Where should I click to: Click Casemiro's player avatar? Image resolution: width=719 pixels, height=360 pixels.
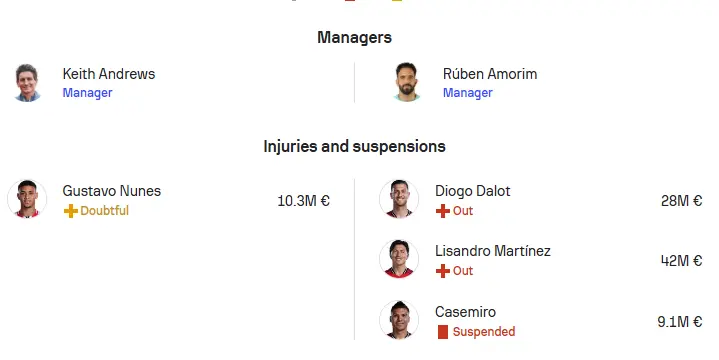399,320
